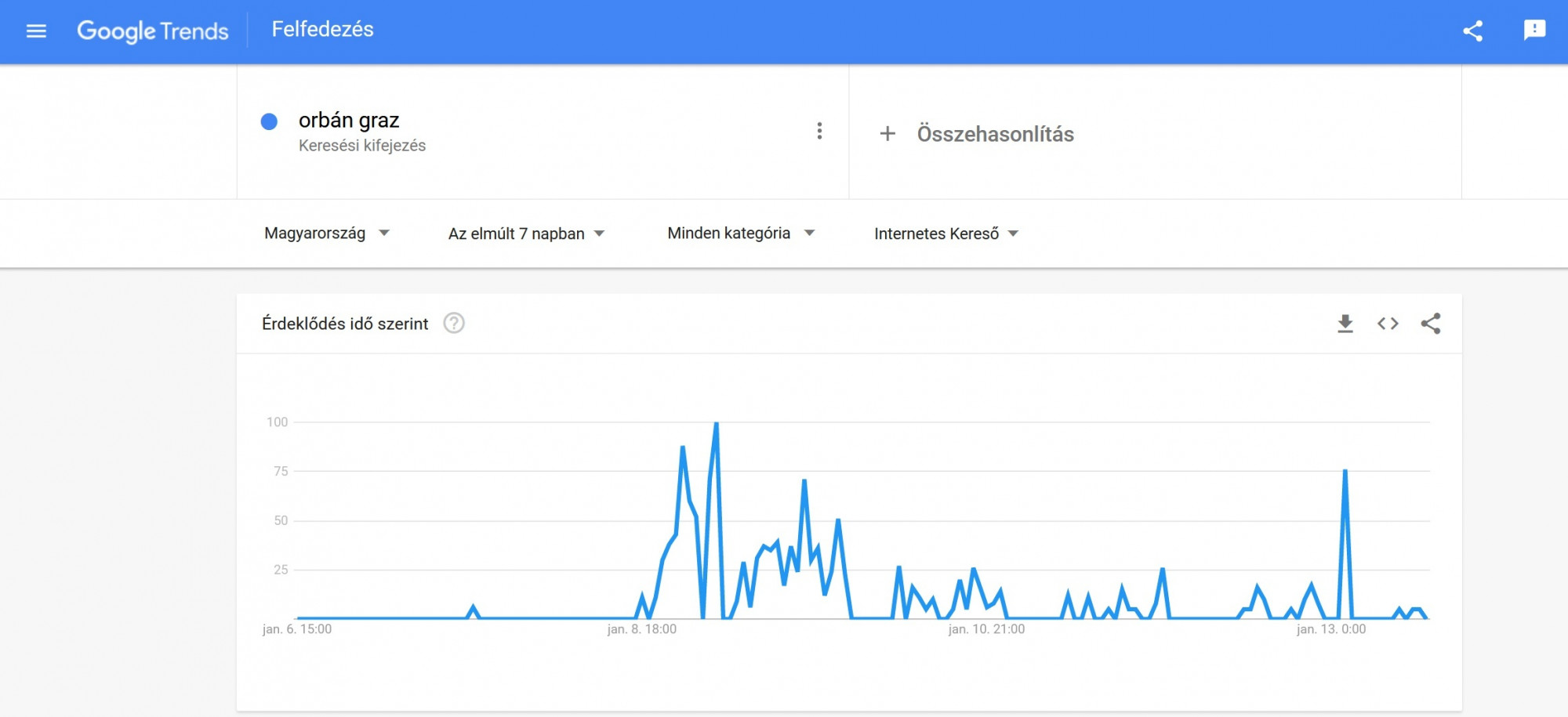Download the interest over time CSV
Image resolution: width=1568 pixels, height=717 pixels.
tap(1345, 324)
